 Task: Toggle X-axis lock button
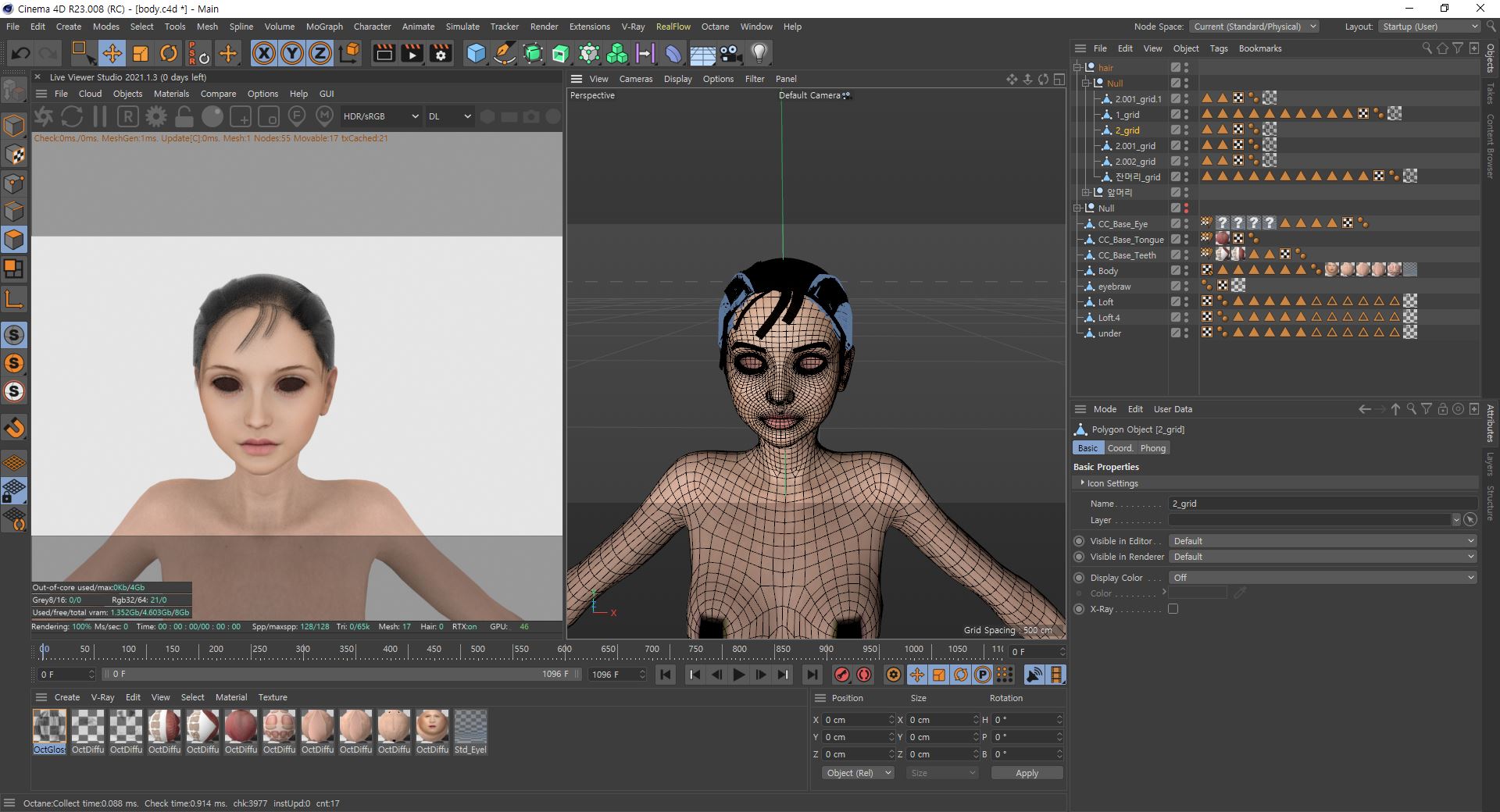click(264, 53)
